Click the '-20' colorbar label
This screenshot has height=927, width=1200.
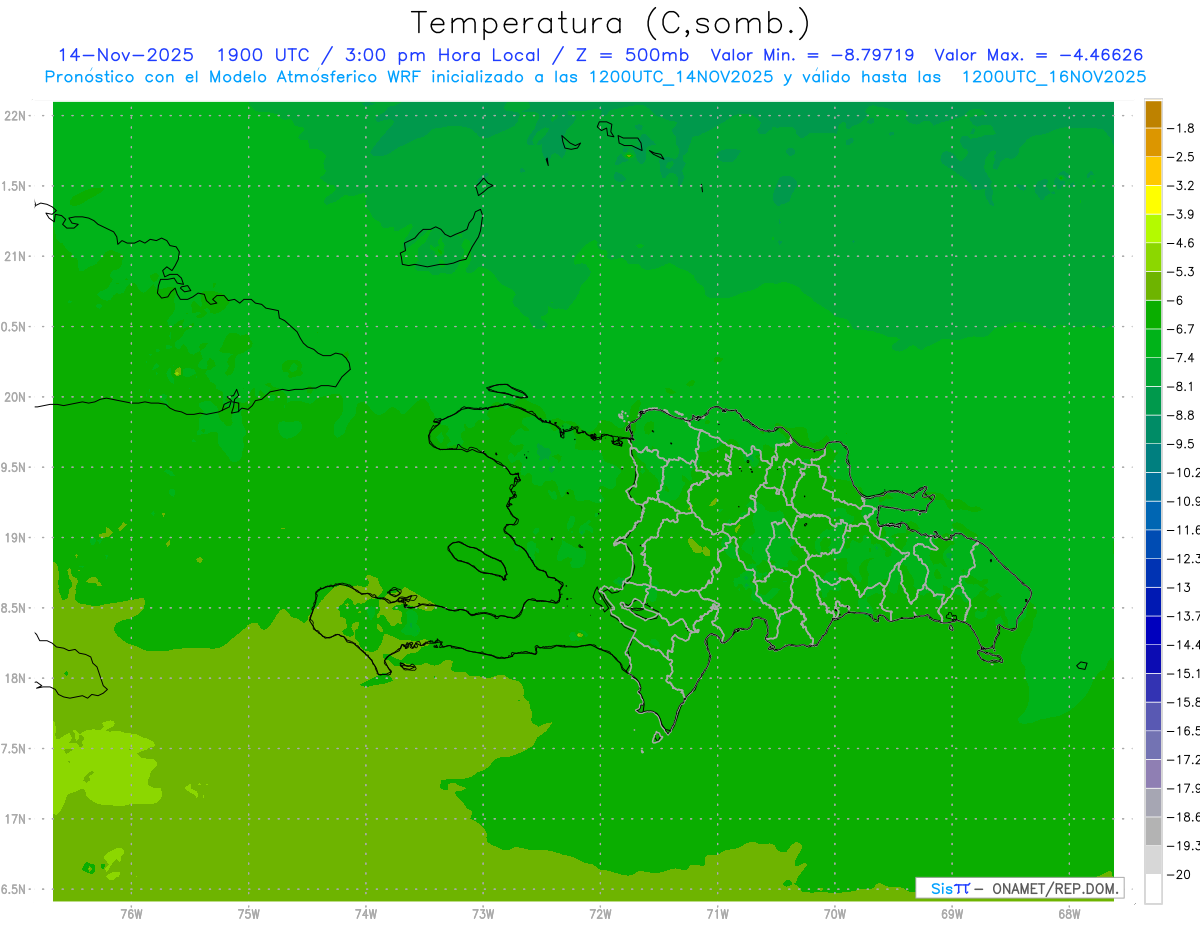[x=1179, y=875]
